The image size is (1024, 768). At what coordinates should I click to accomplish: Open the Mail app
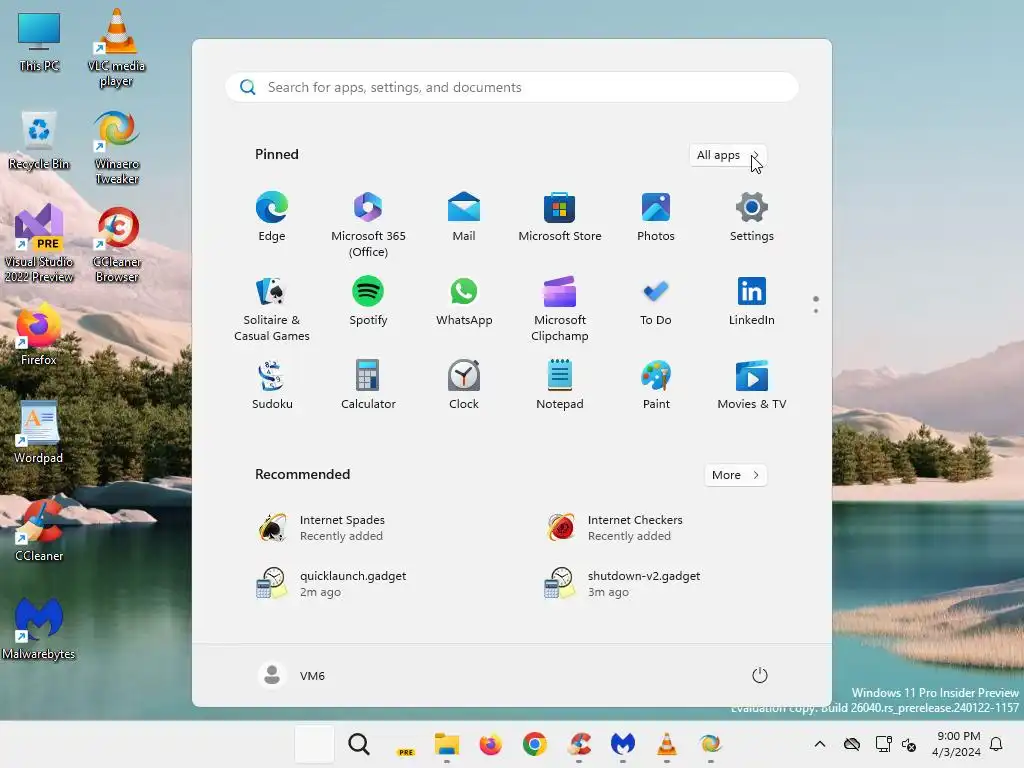coord(464,217)
